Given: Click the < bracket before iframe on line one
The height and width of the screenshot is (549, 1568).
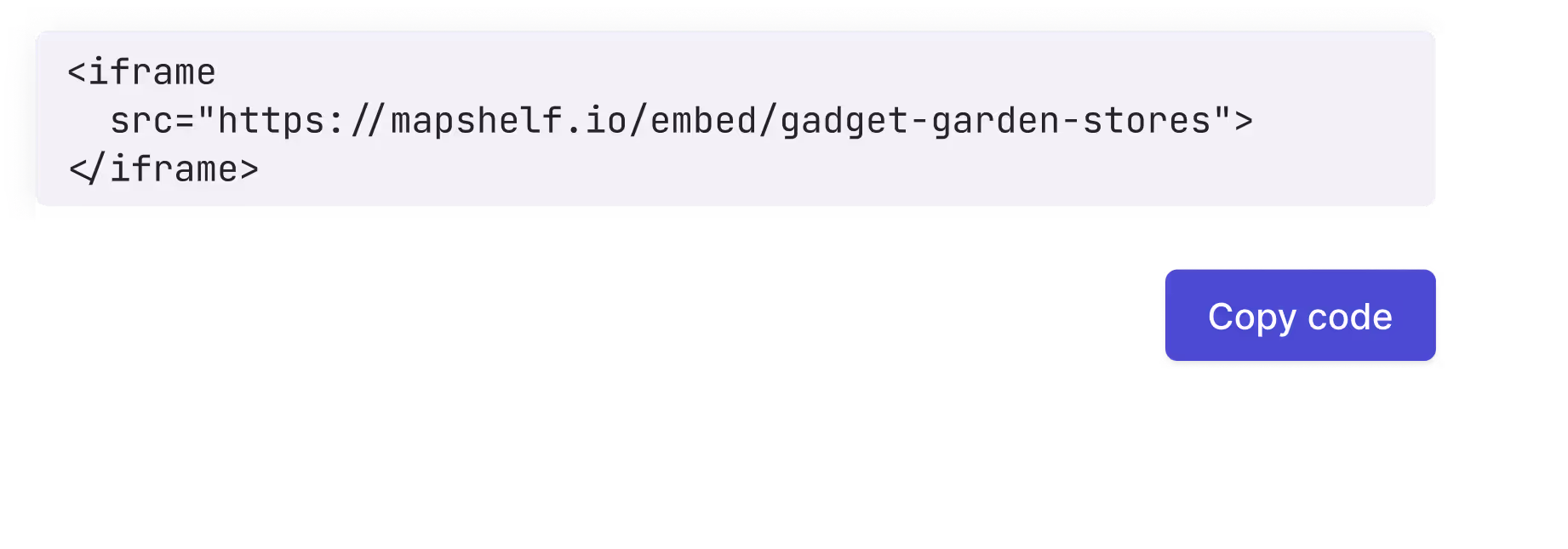Looking at the screenshot, I should pyautogui.click(x=77, y=71).
